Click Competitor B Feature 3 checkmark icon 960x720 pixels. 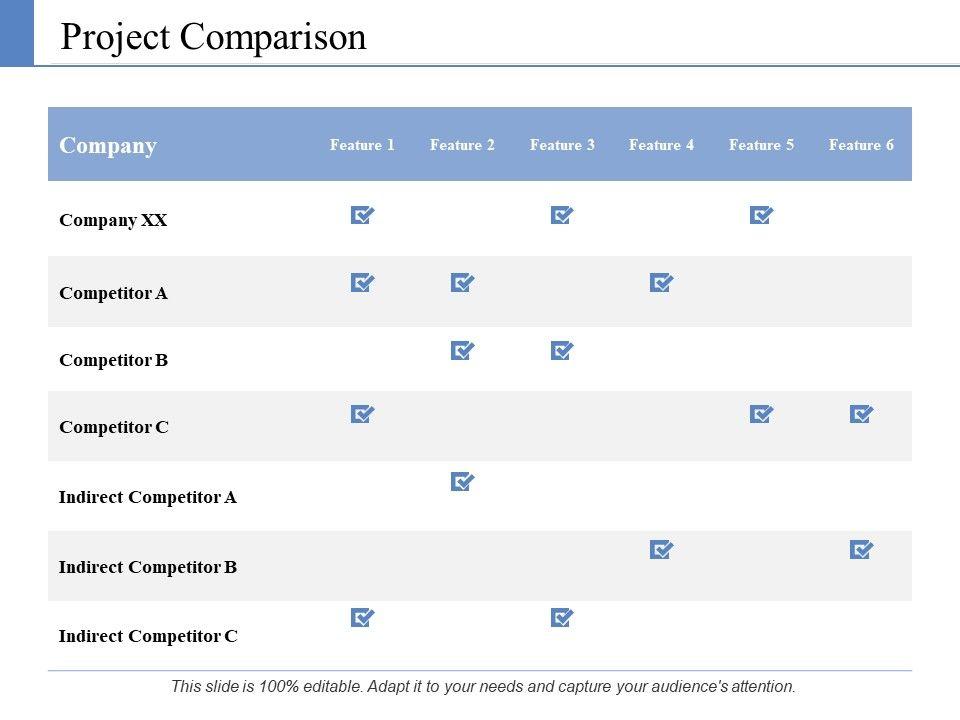pyautogui.click(x=562, y=351)
